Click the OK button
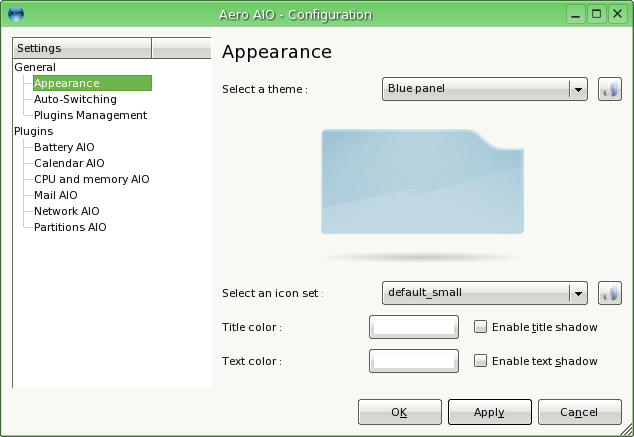The image size is (634, 437). (x=399, y=412)
